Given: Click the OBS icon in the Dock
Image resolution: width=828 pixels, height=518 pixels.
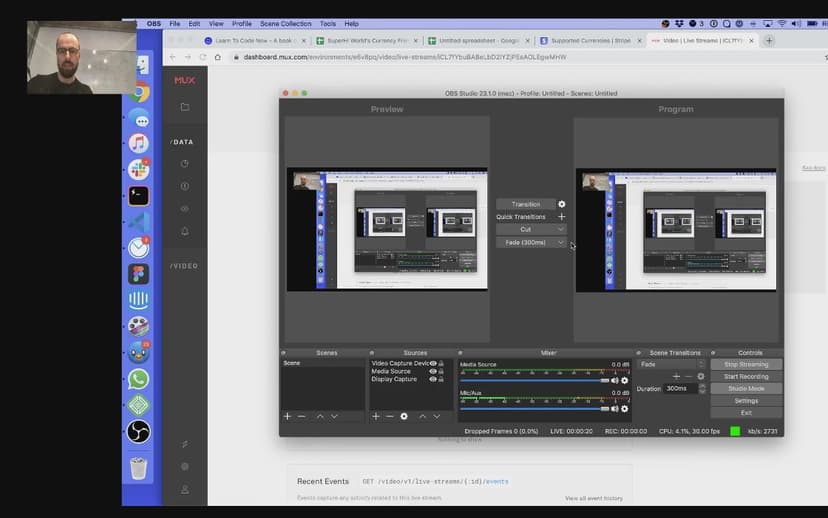Looking at the screenshot, I should pos(139,431).
